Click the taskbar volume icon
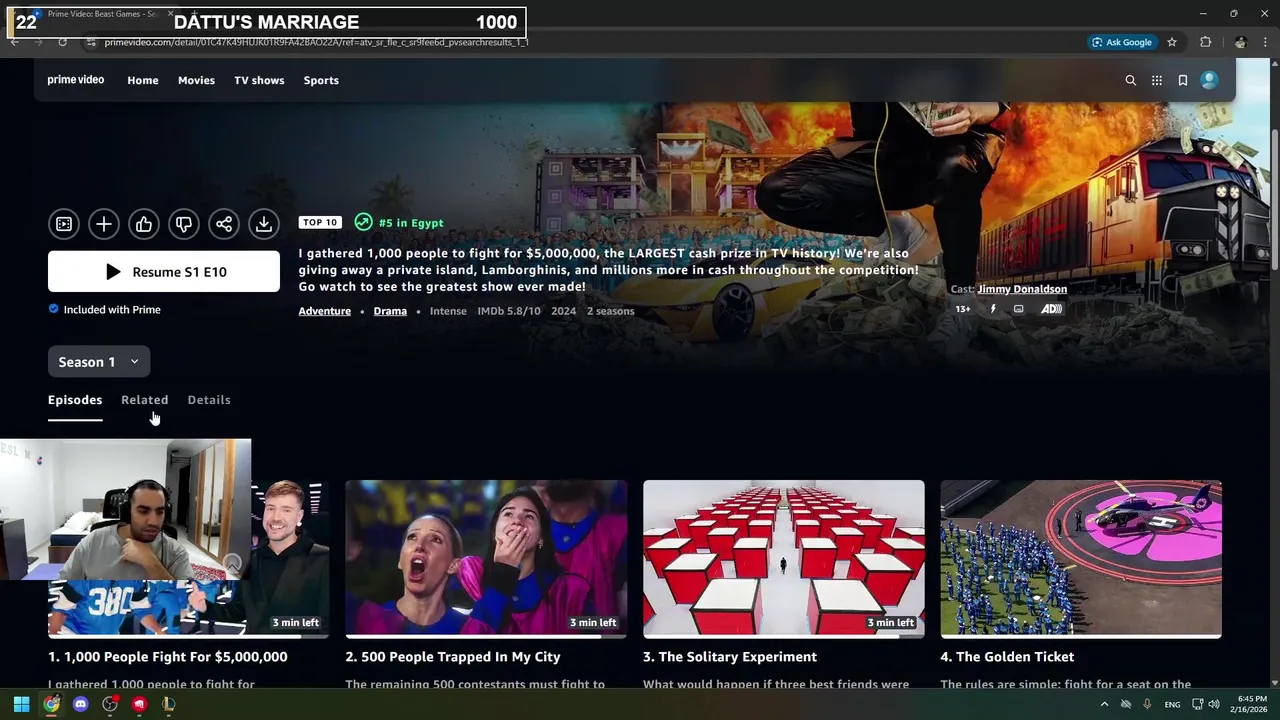Image resolution: width=1280 pixels, height=720 pixels. tap(1213, 704)
